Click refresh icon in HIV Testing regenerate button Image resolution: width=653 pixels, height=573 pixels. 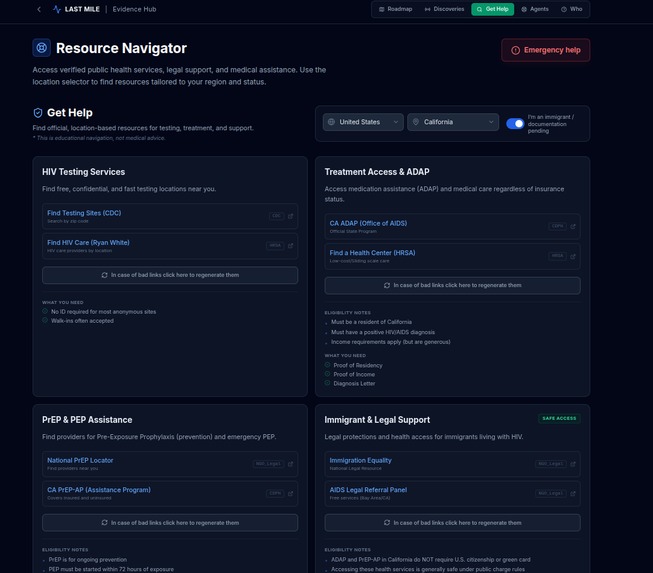(x=105, y=275)
